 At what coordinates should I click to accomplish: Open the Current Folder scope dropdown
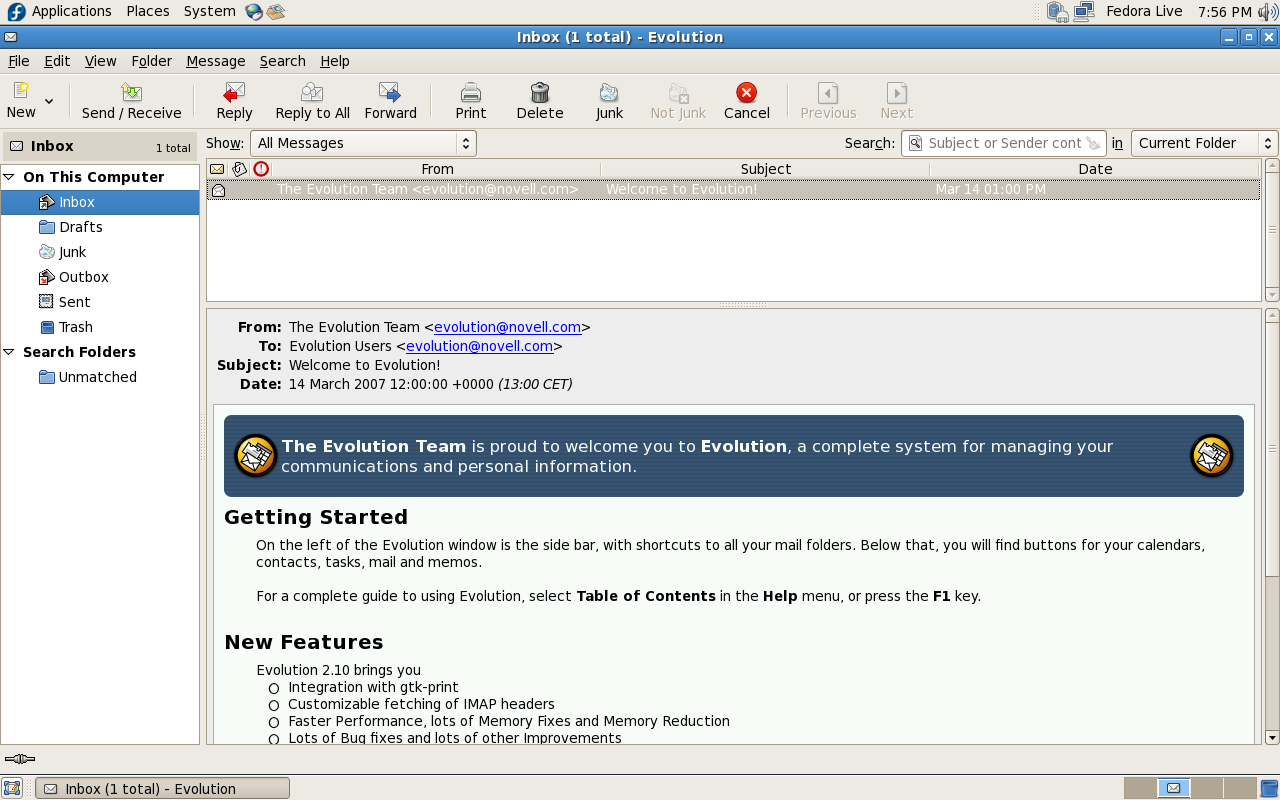point(1204,143)
